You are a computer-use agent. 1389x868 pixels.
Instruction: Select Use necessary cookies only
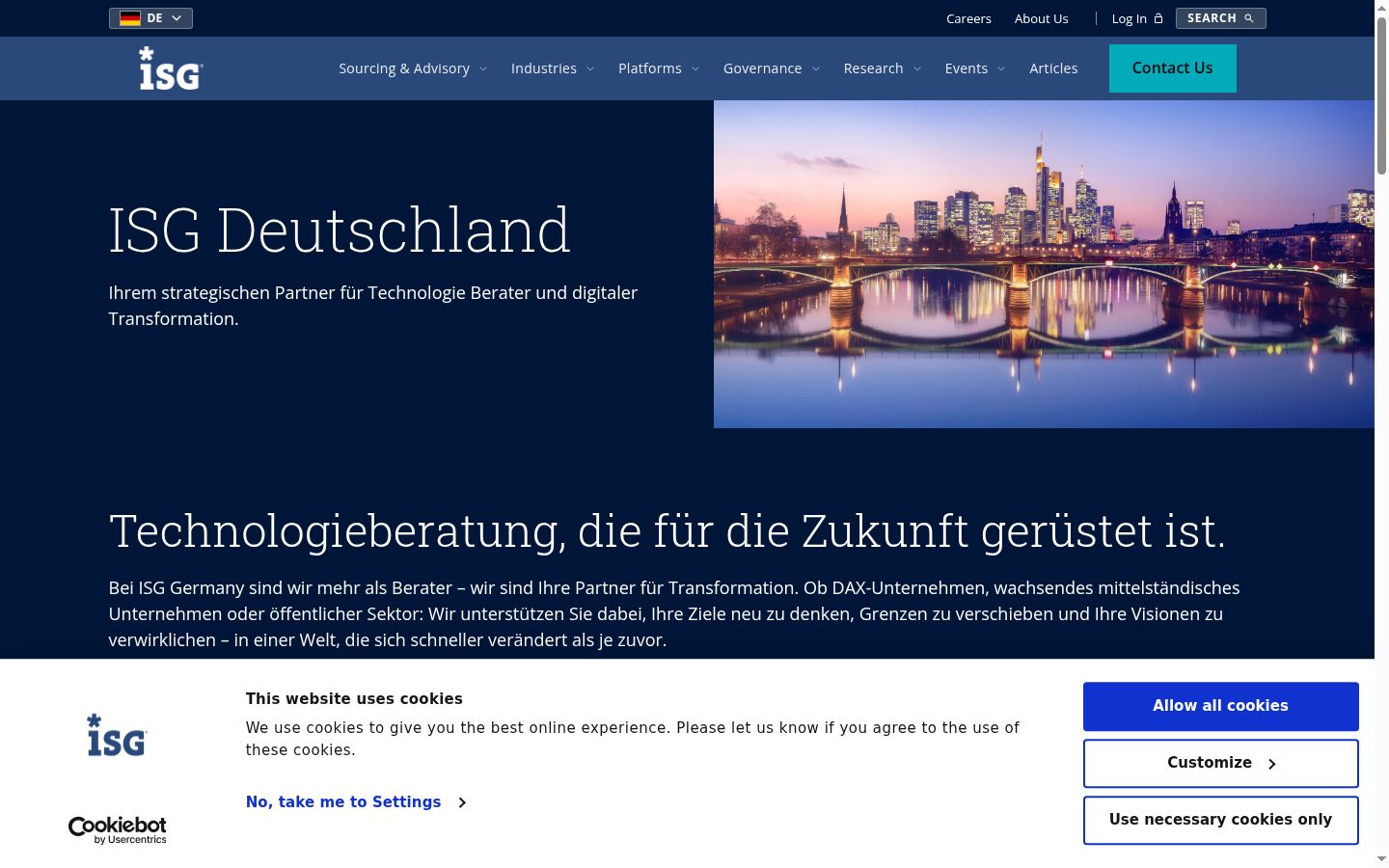coord(1221,820)
